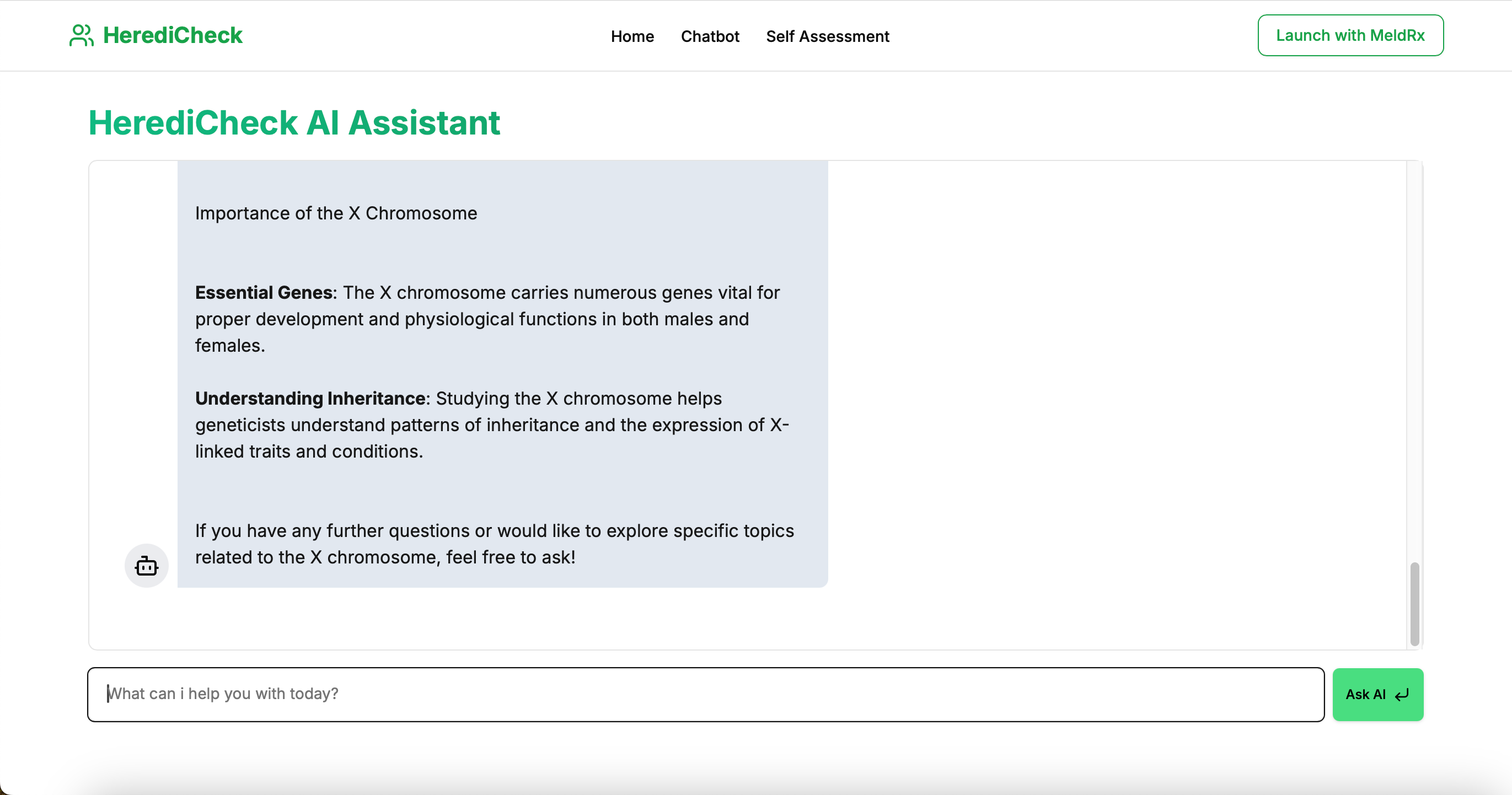The height and width of the screenshot is (795, 1512).
Task: Click the HerediCheck AI Assistant heading
Action: (x=294, y=122)
